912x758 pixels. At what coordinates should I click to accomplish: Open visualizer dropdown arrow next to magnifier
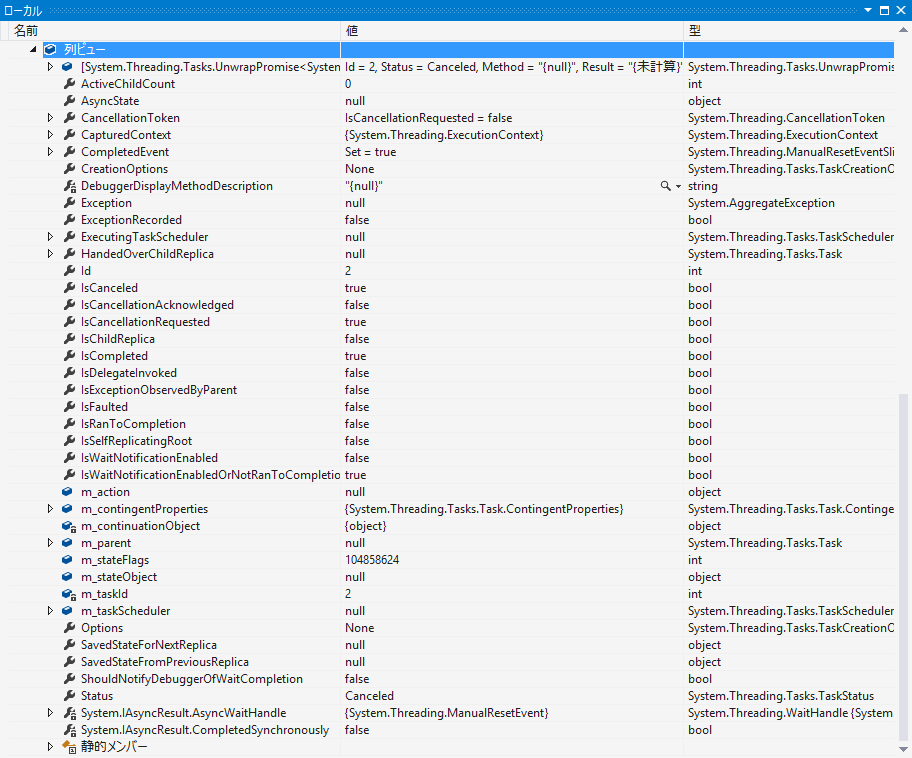pyautogui.click(x=678, y=187)
